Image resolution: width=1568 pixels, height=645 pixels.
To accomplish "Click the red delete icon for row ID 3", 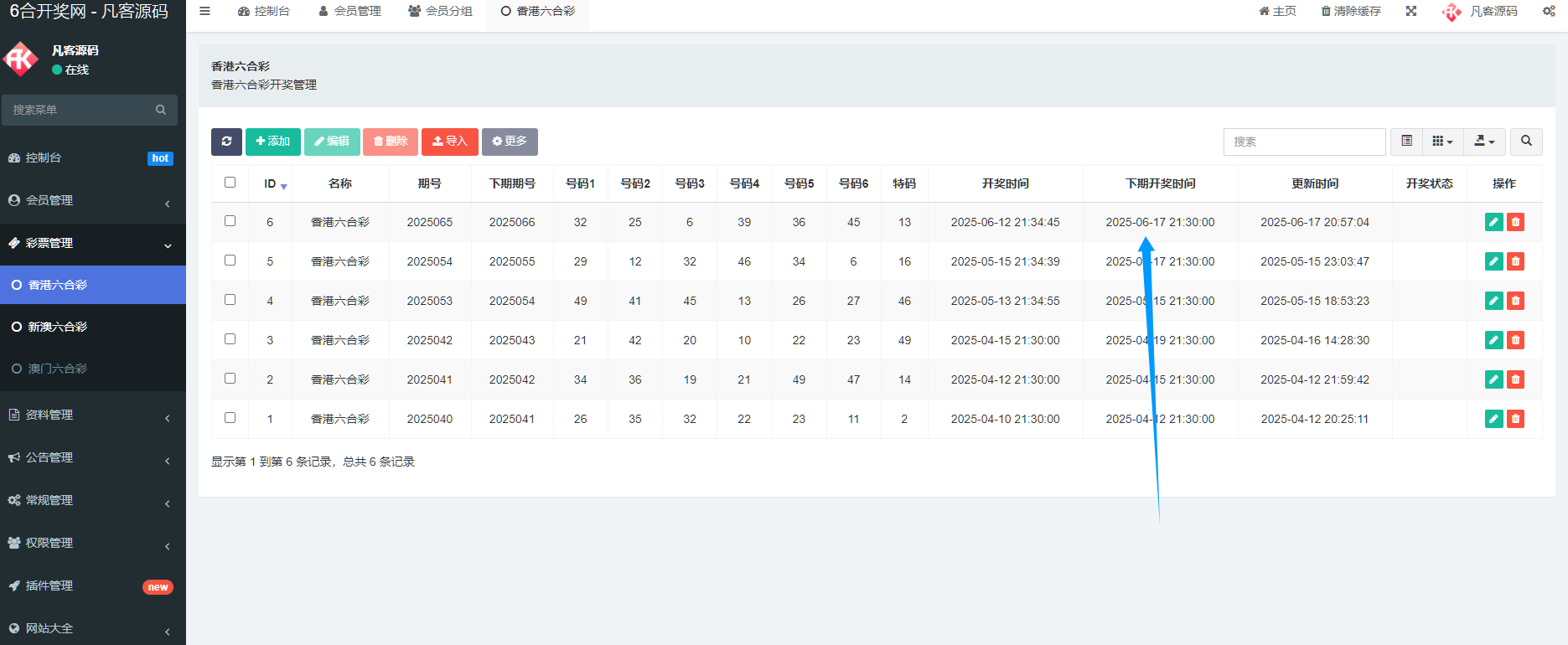I will click(1515, 340).
